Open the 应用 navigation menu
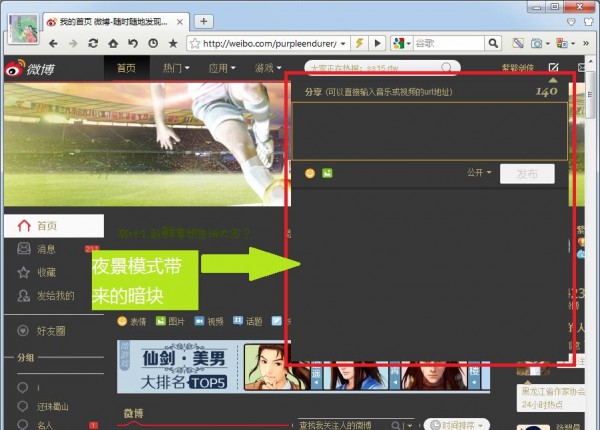This screenshot has width=600, height=430. (222, 68)
